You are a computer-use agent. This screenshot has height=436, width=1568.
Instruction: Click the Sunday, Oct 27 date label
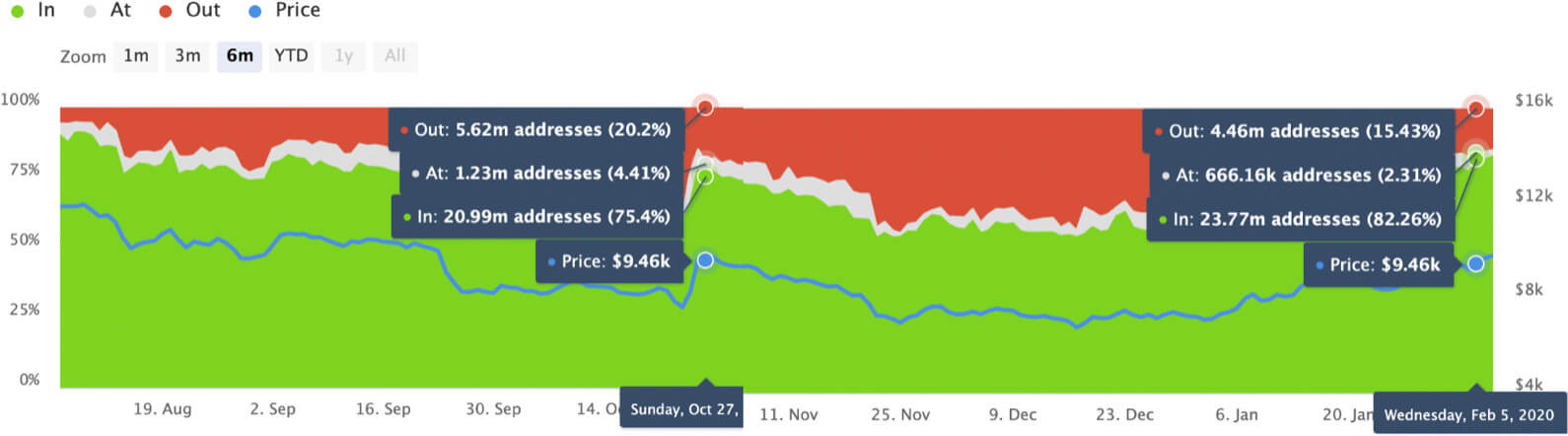[682, 409]
